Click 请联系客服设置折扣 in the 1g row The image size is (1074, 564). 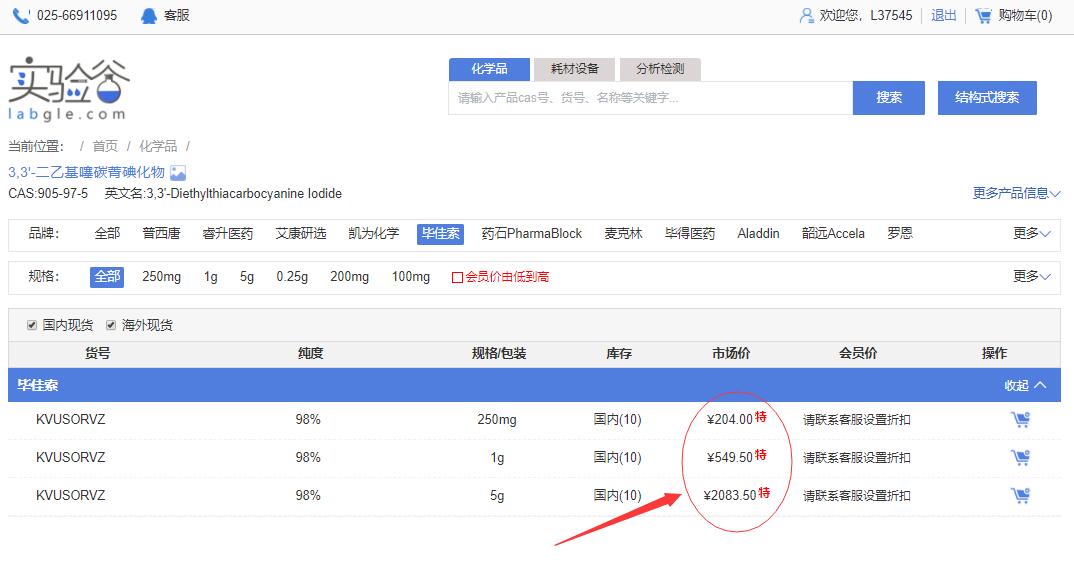pyautogui.click(x=856, y=457)
